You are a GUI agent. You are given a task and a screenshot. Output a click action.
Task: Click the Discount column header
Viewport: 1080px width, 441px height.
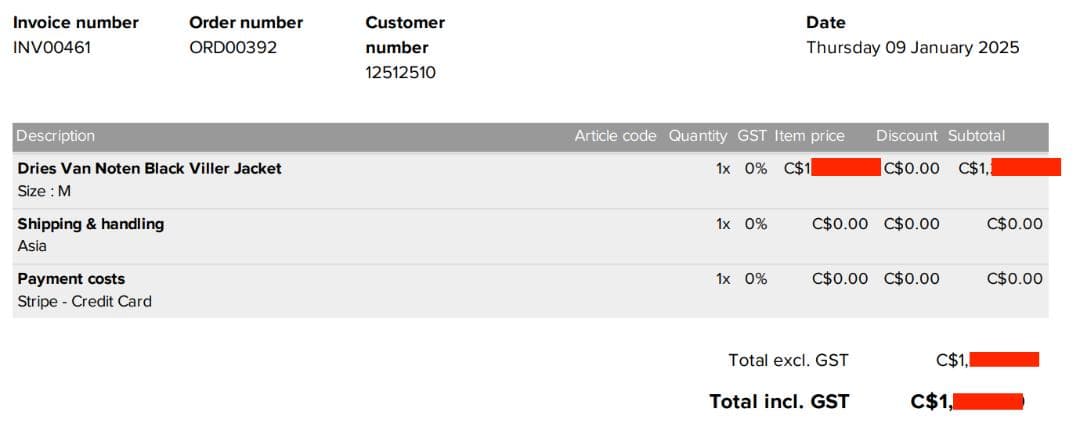tap(907, 136)
